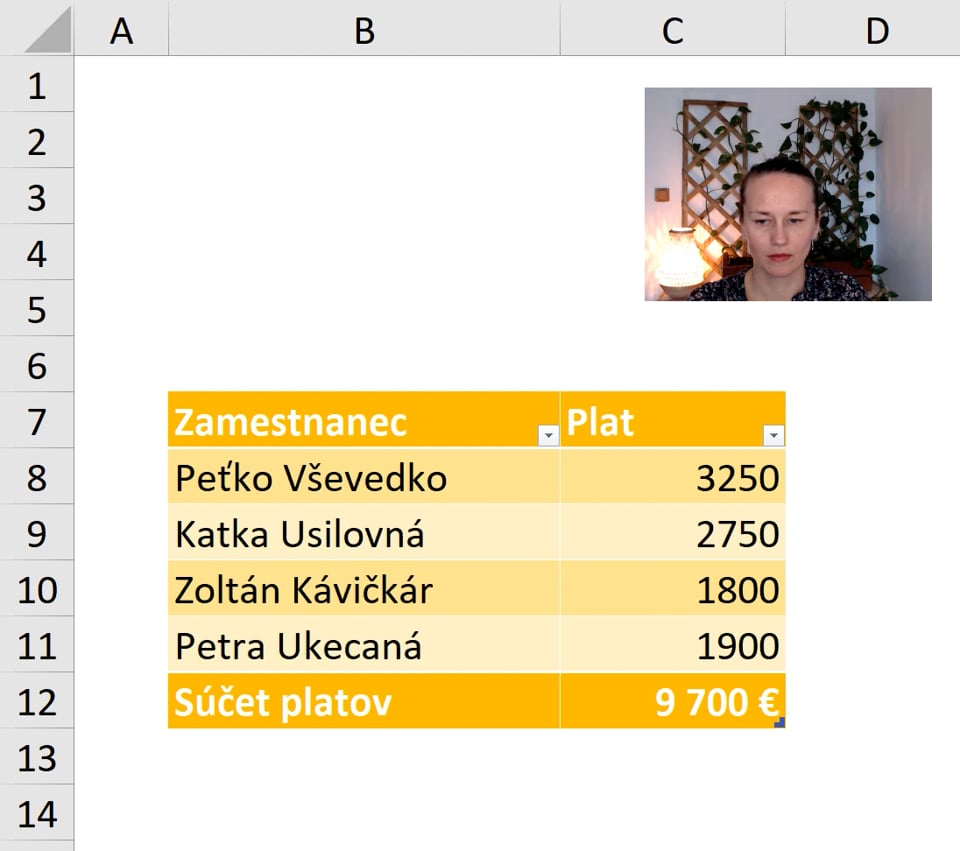960x851 pixels.
Task: Click the Select All corner triangle
Action: pyautogui.click(x=49, y=29)
